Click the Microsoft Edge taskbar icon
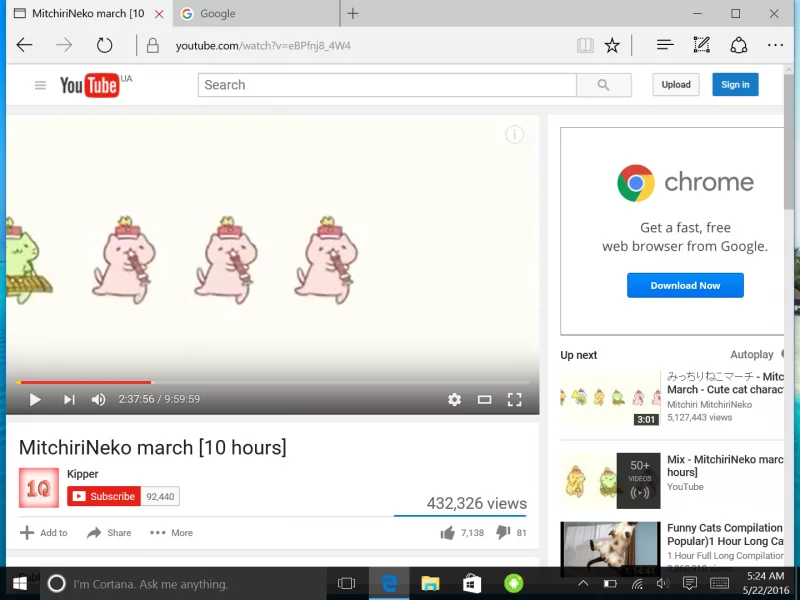The height and width of the screenshot is (600, 800). tap(389, 583)
